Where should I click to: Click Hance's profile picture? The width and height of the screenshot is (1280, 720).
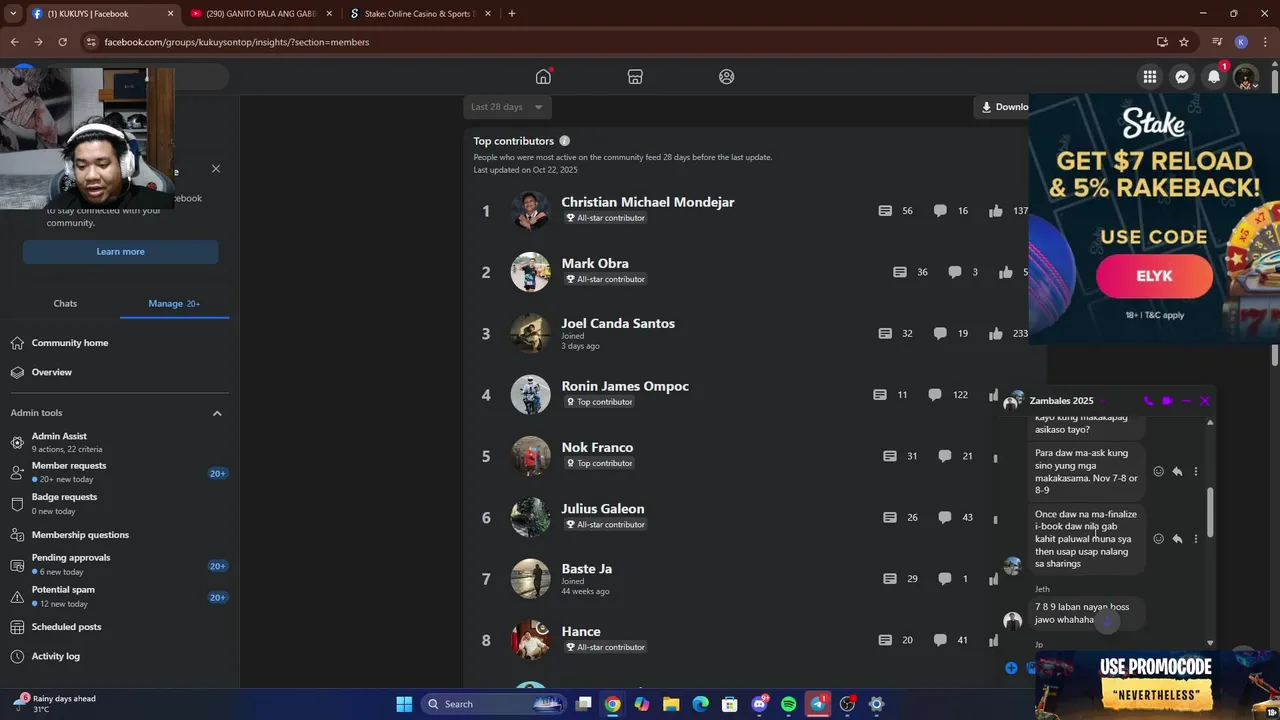tap(530, 640)
